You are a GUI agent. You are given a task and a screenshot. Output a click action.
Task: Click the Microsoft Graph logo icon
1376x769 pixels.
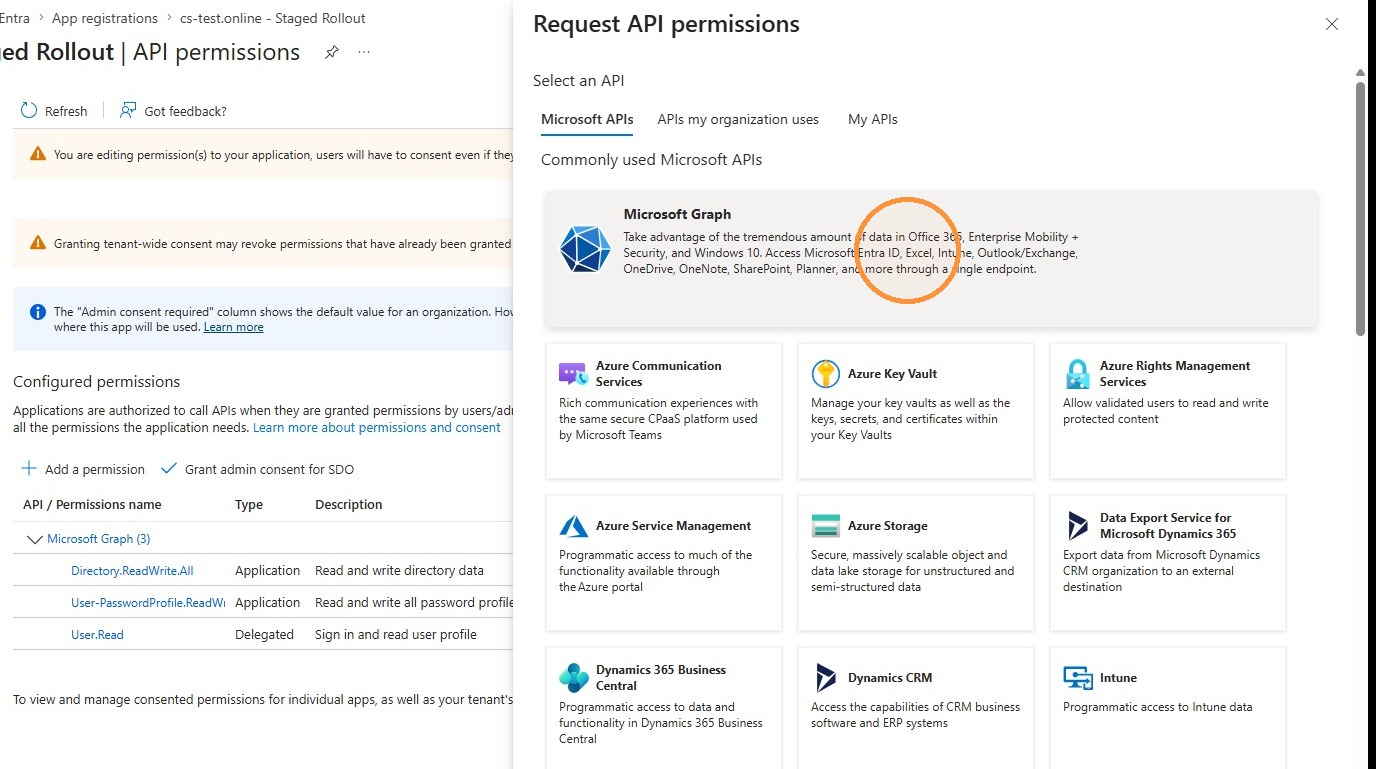[x=585, y=249]
